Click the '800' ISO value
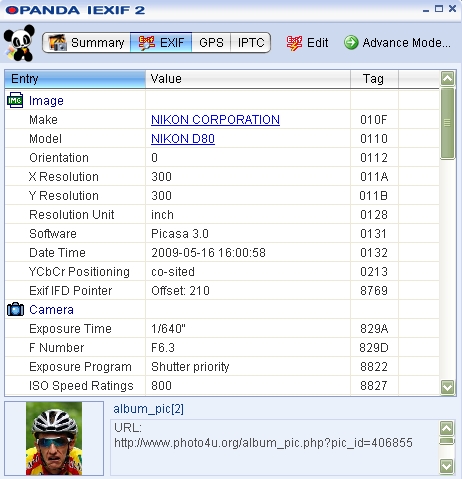This screenshot has height=479, width=462. pyautogui.click(x=161, y=386)
